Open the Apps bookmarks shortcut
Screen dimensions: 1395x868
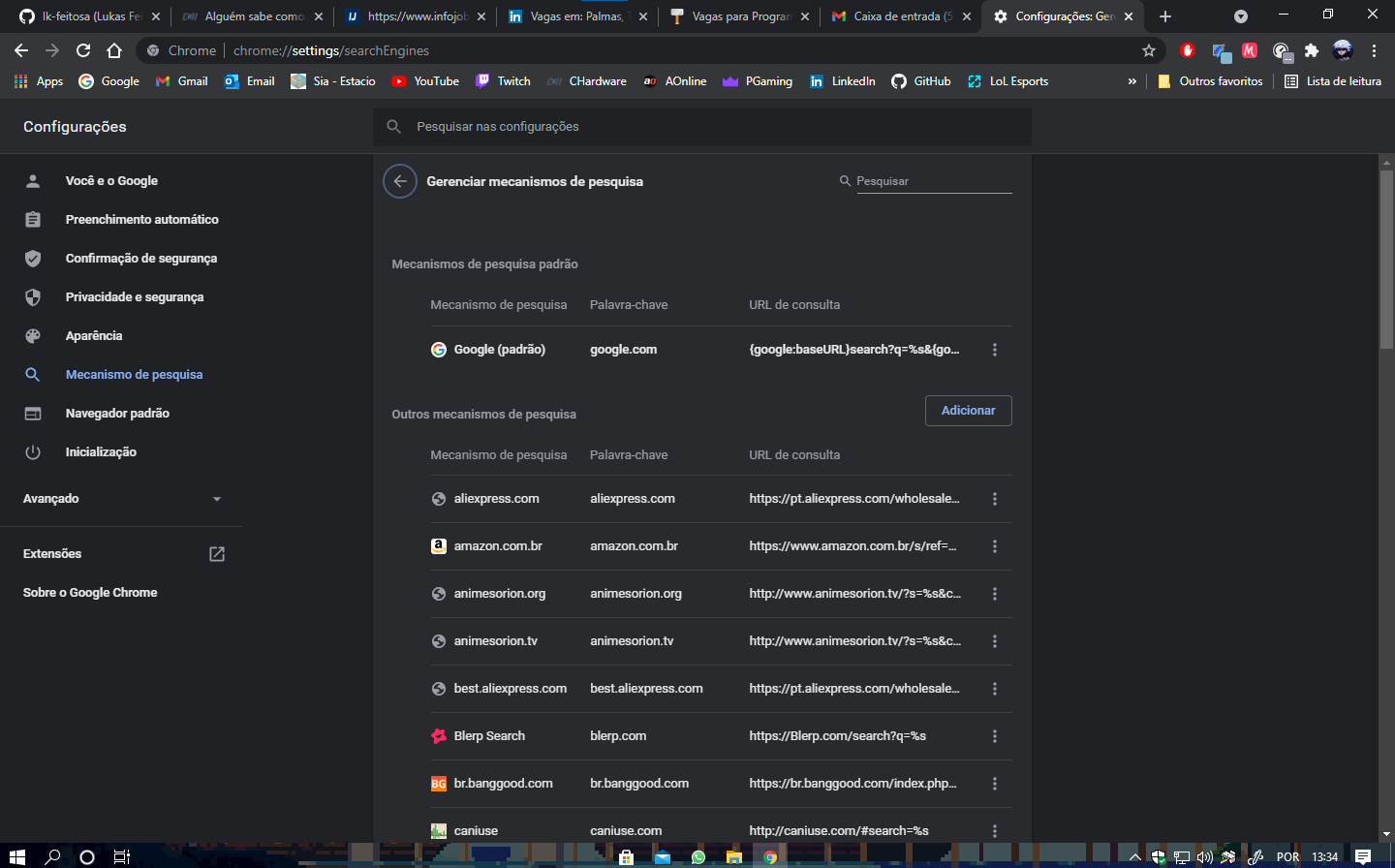coord(39,81)
